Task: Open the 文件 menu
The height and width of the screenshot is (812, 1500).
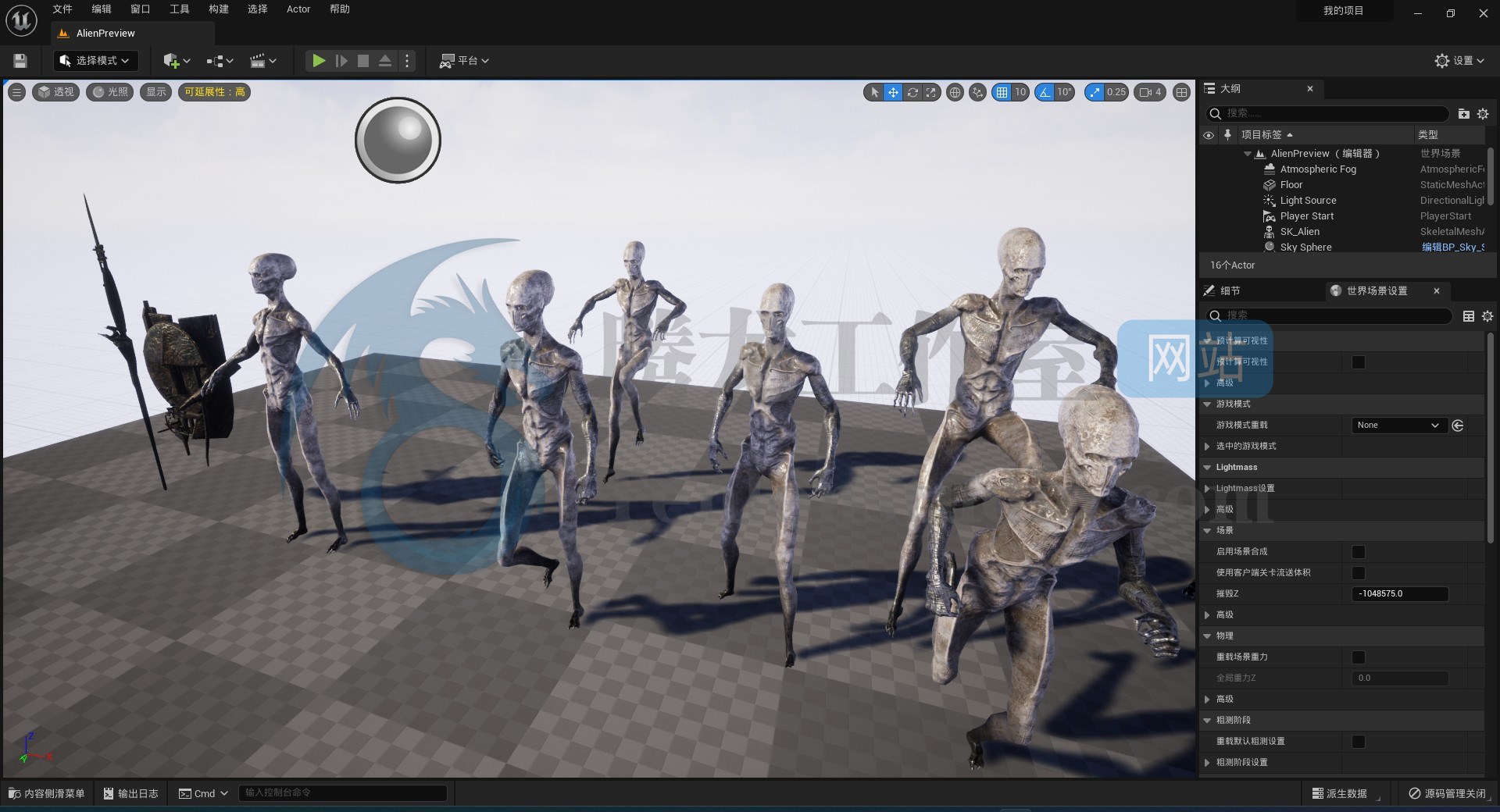Action: 62,9
